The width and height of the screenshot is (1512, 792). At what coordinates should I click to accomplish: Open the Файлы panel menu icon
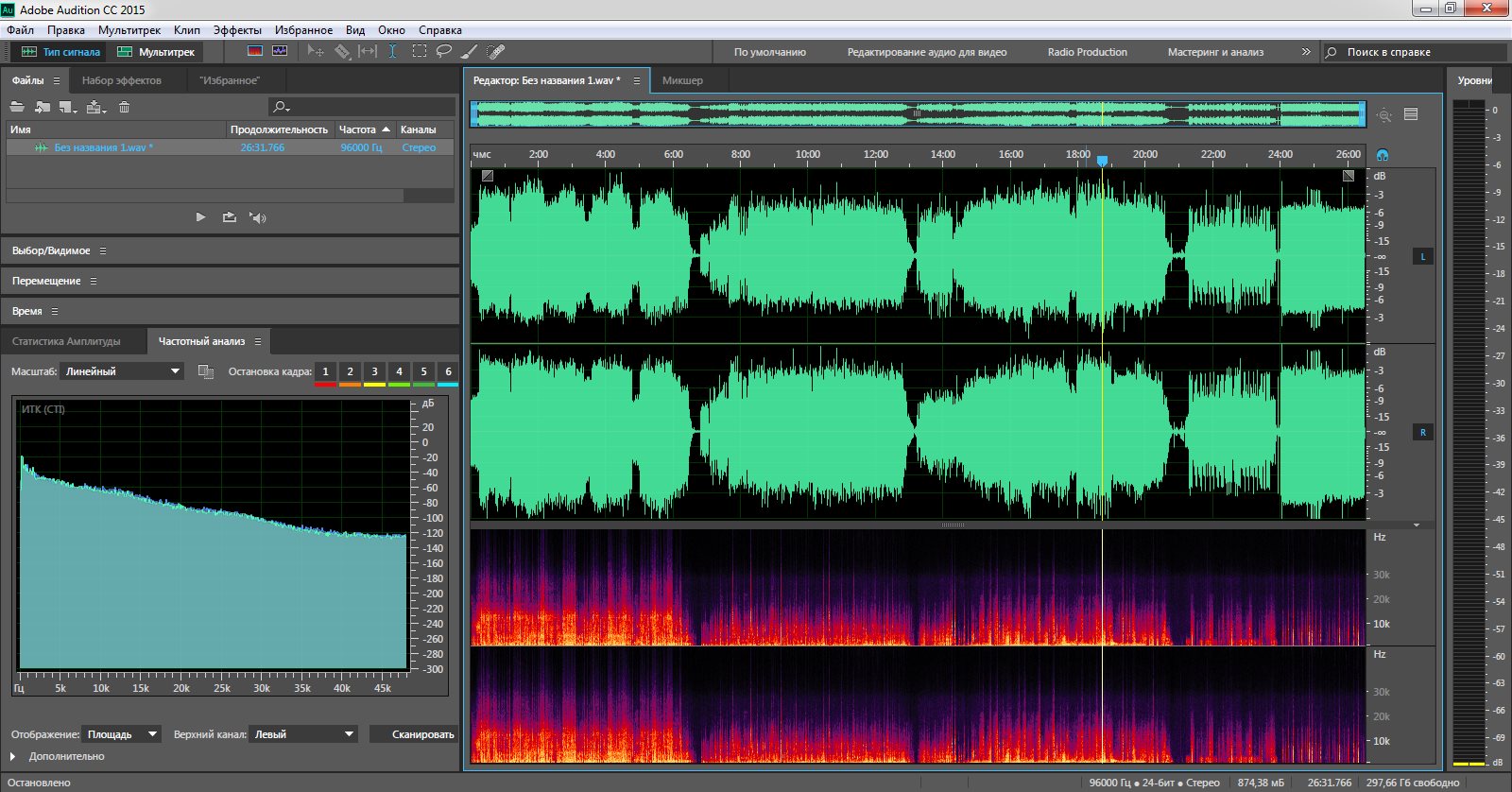[x=57, y=80]
